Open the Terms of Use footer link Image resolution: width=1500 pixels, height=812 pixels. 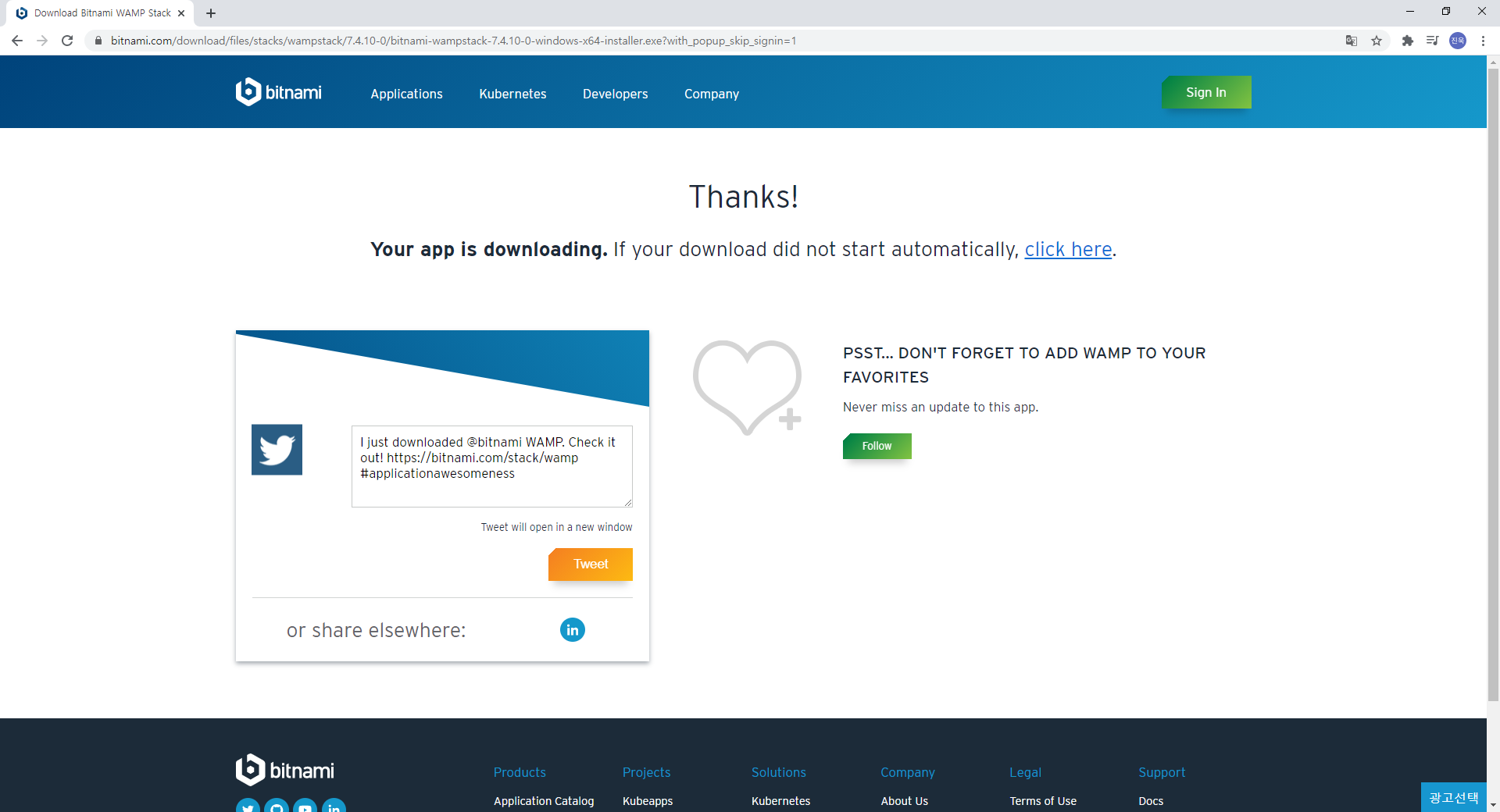coord(1043,801)
